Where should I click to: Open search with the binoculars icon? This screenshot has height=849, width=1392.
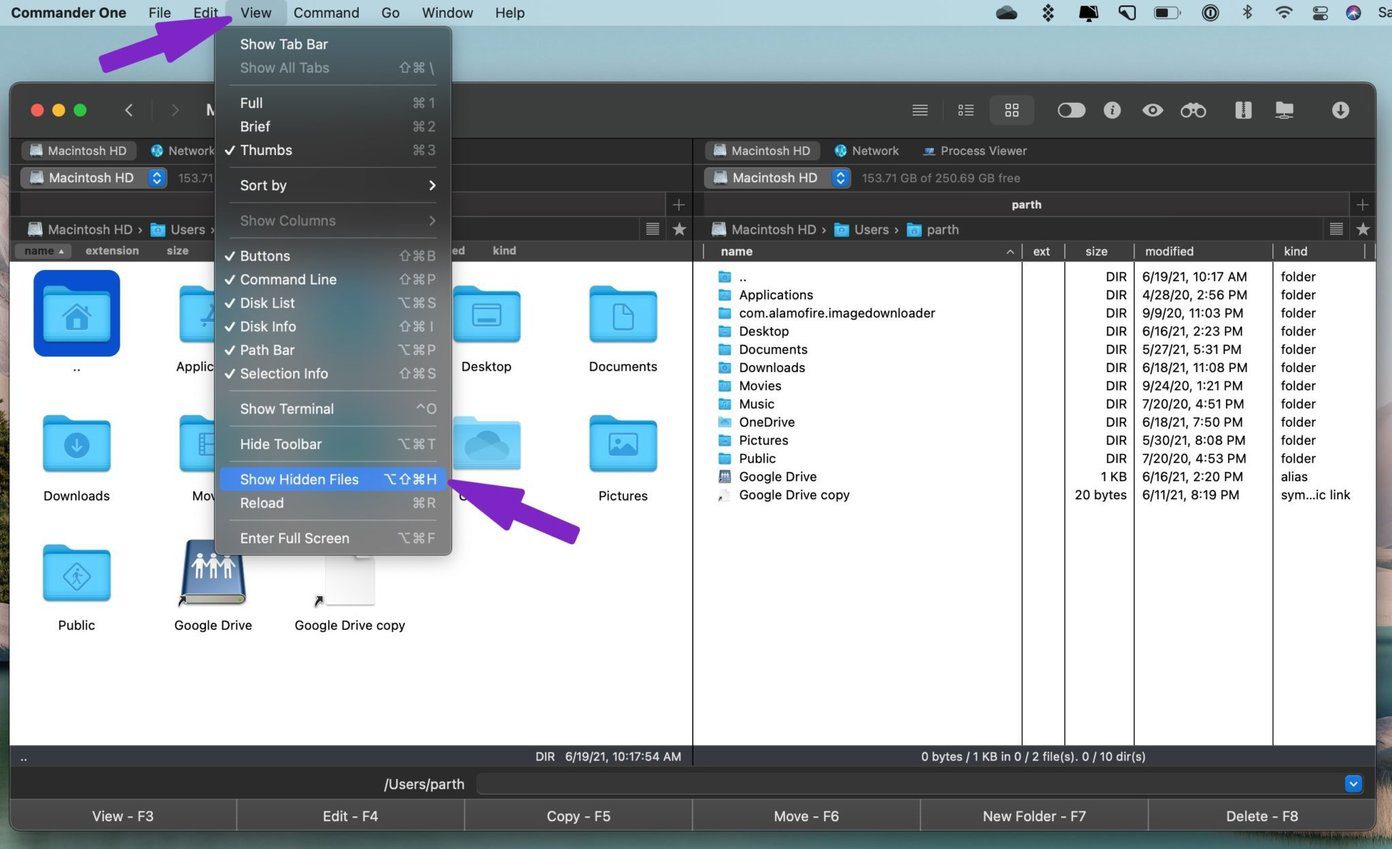[1193, 110]
